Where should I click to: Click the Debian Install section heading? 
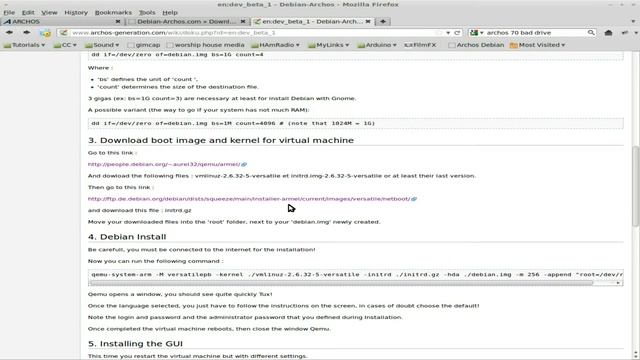pyautogui.click(x=127, y=237)
